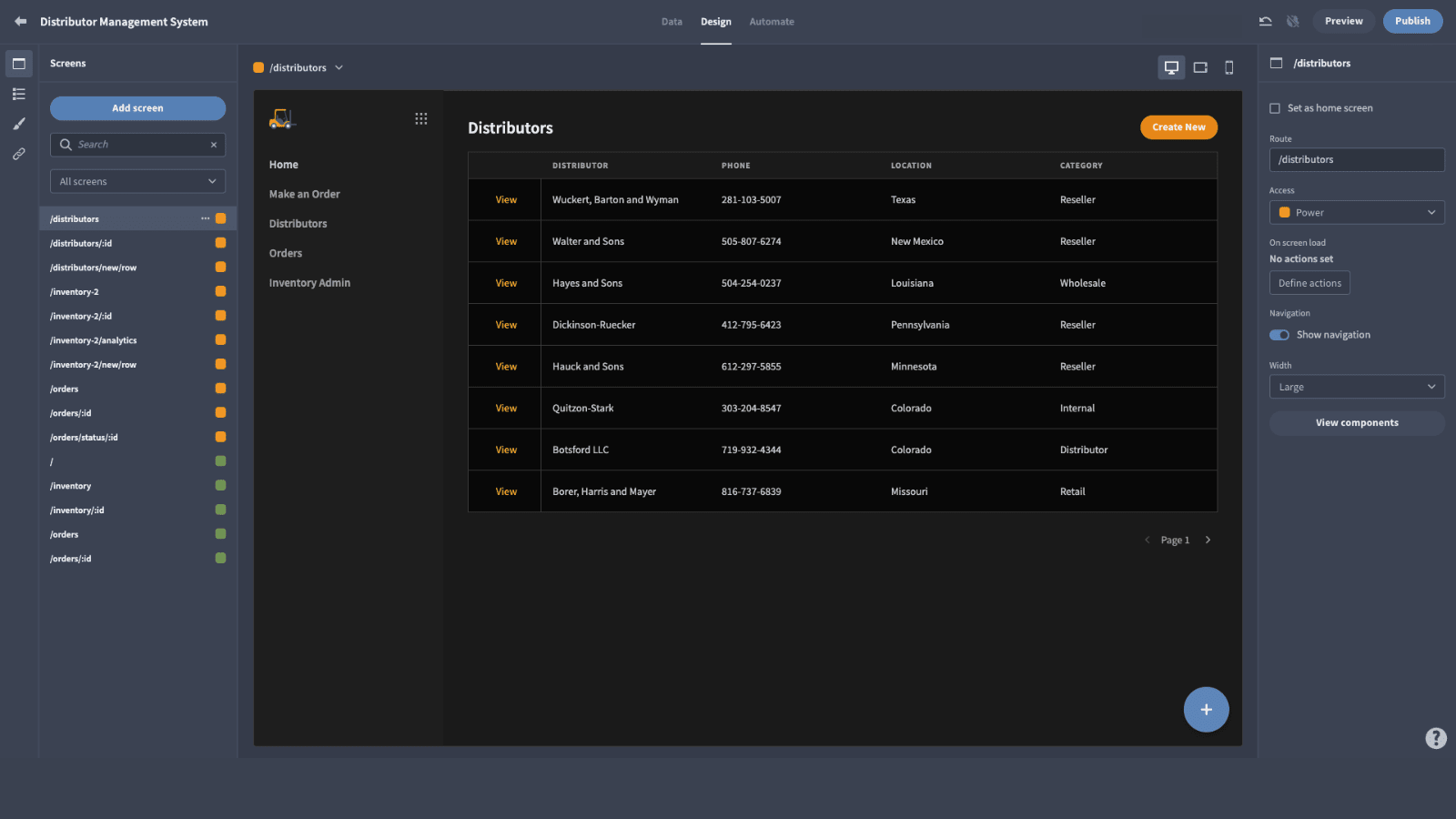This screenshot has height=819, width=1456.
Task: Switch to desktop preview device icon
Action: click(1171, 67)
